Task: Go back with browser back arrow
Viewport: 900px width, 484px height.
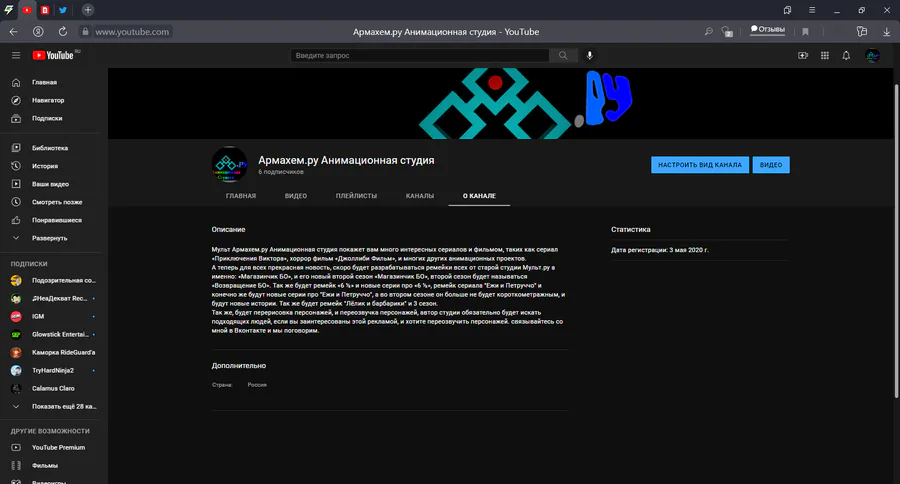Action: (13, 32)
